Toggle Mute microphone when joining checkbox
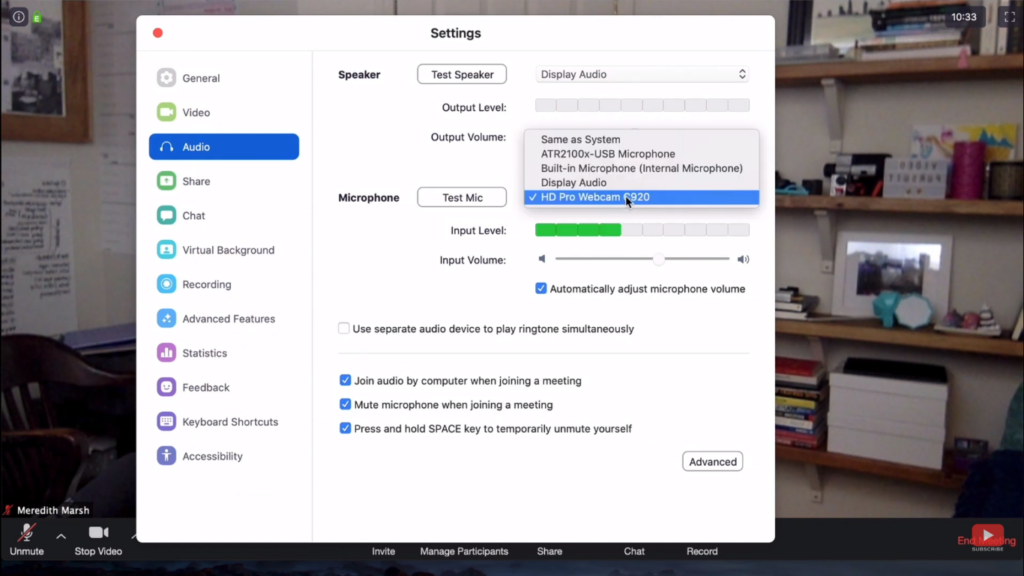 (345, 404)
